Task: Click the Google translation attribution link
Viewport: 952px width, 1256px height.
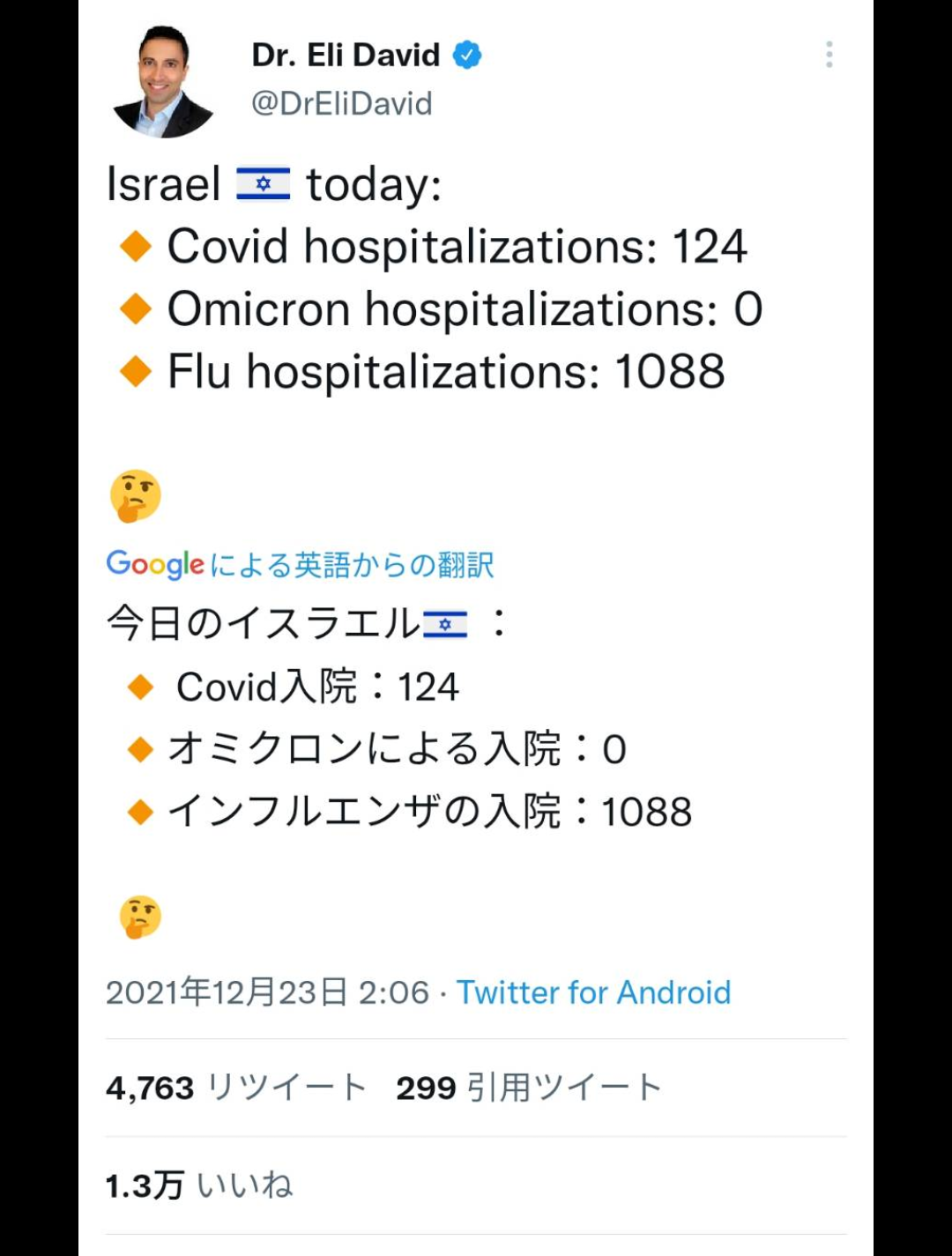Action: tap(300, 564)
